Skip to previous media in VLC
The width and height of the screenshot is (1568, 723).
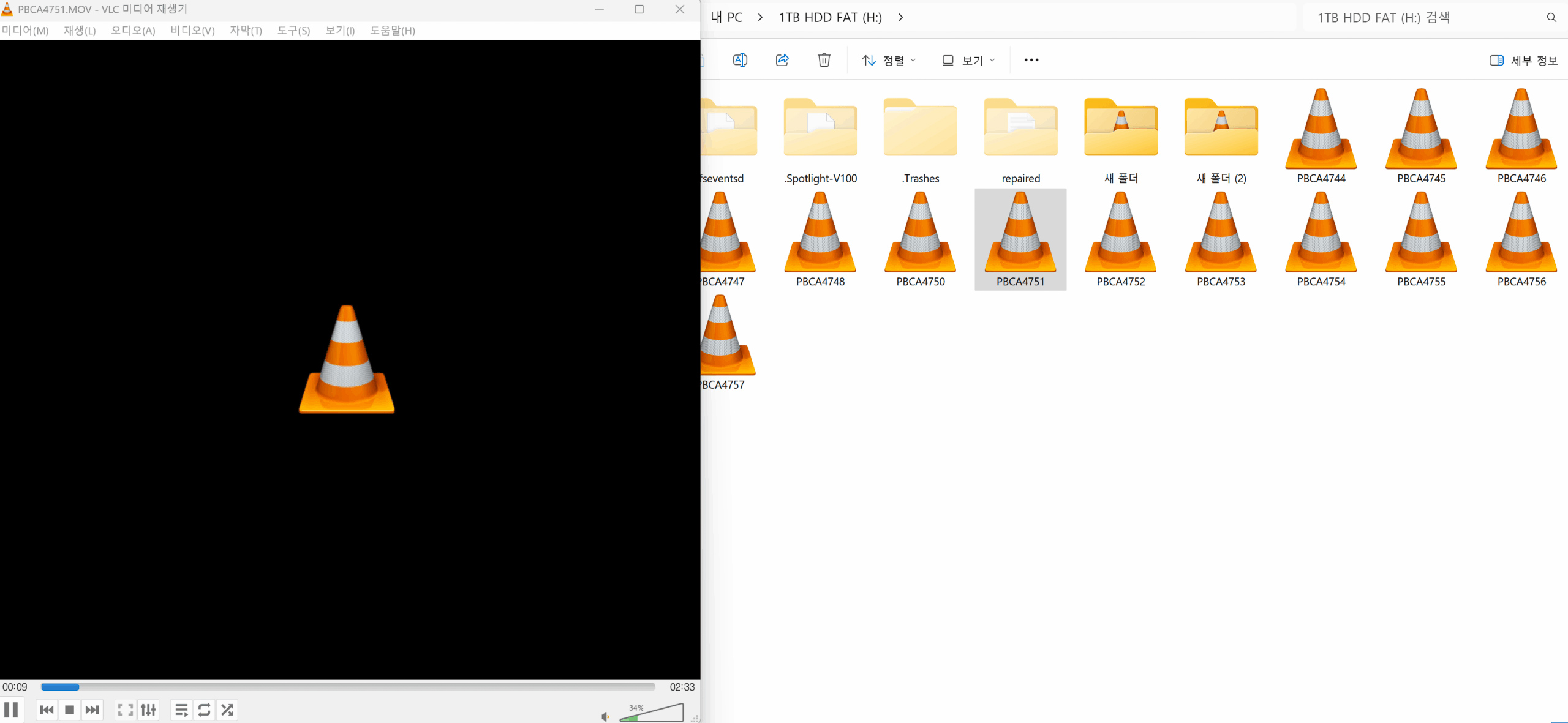point(47,710)
